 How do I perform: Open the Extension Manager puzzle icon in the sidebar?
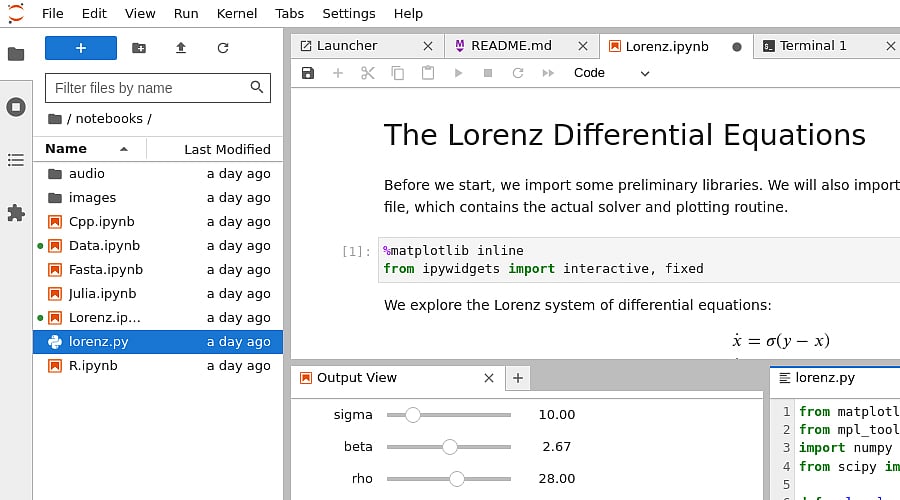pyautogui.click(x=16, y=212)
